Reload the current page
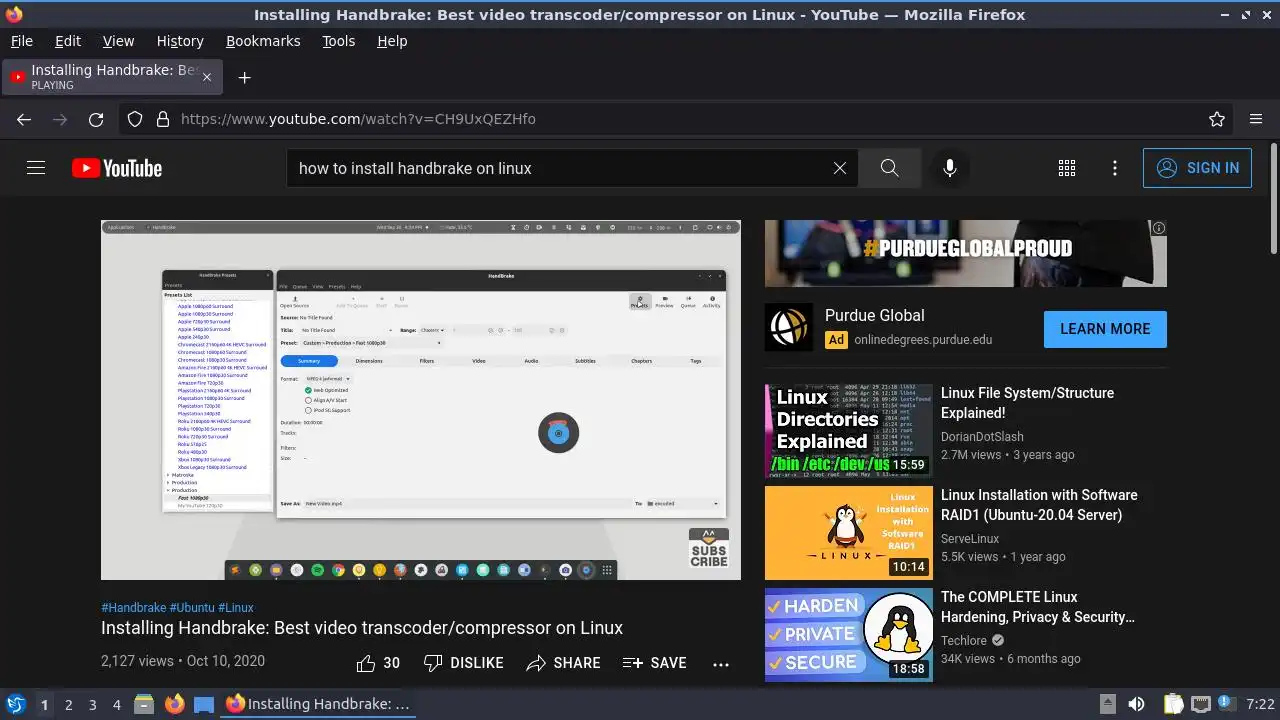This screenshot has height=720, width=1280. pyautogui.click(x=96, y=119)
